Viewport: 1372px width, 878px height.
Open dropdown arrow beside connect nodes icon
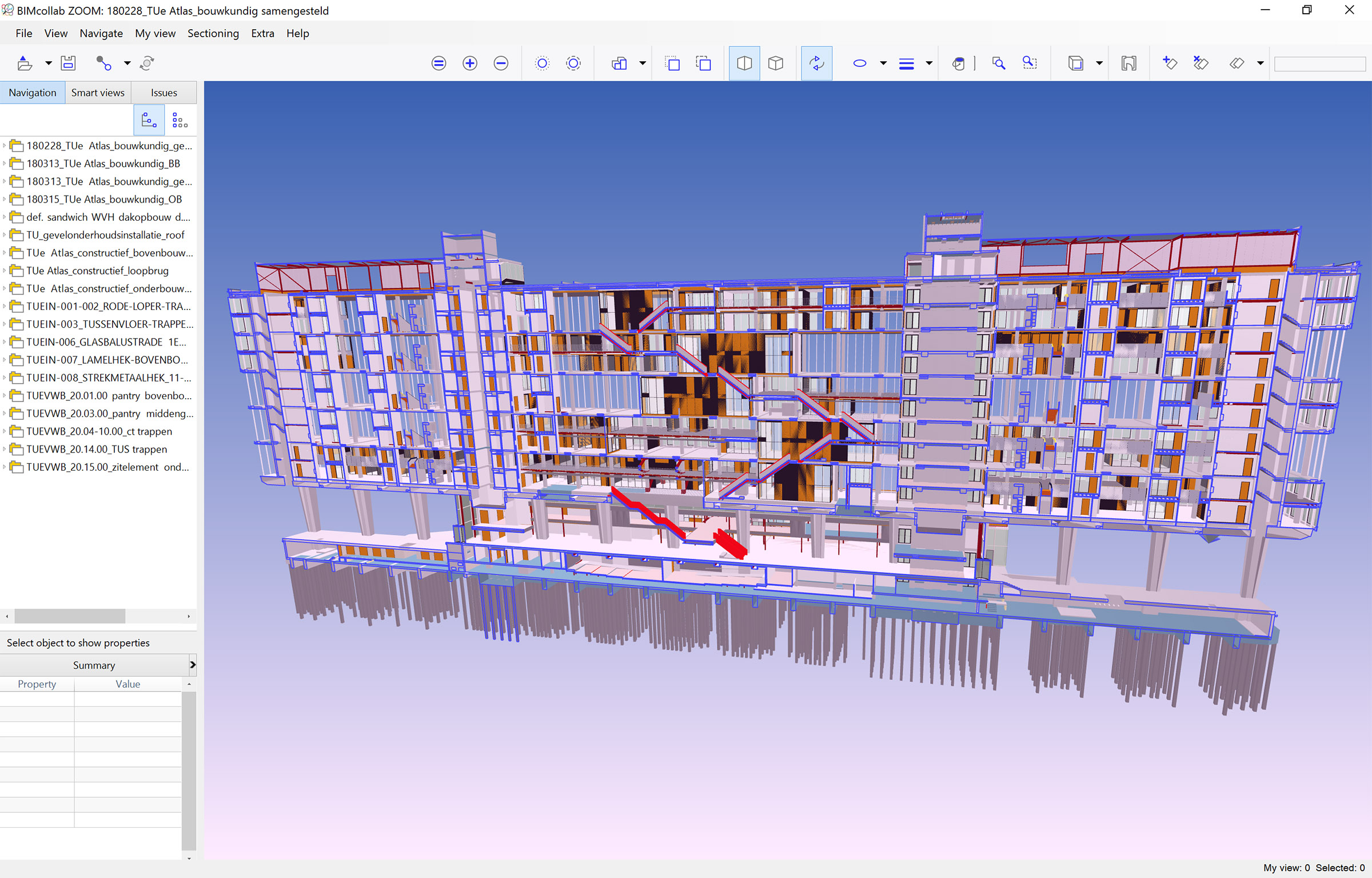[127, 63]
